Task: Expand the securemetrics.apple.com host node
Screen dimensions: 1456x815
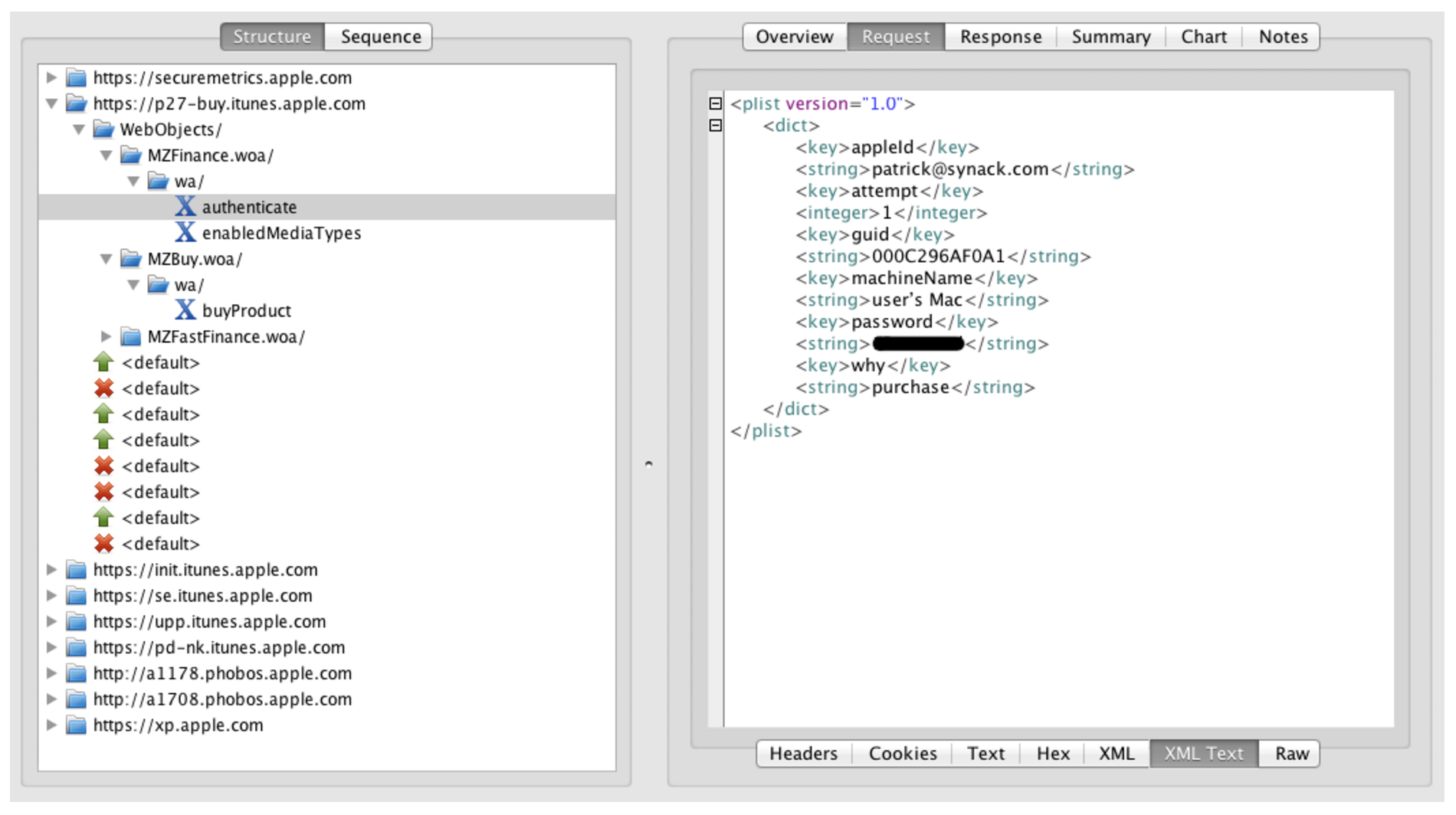Action: pyautogui.click(x=51, y=77)
